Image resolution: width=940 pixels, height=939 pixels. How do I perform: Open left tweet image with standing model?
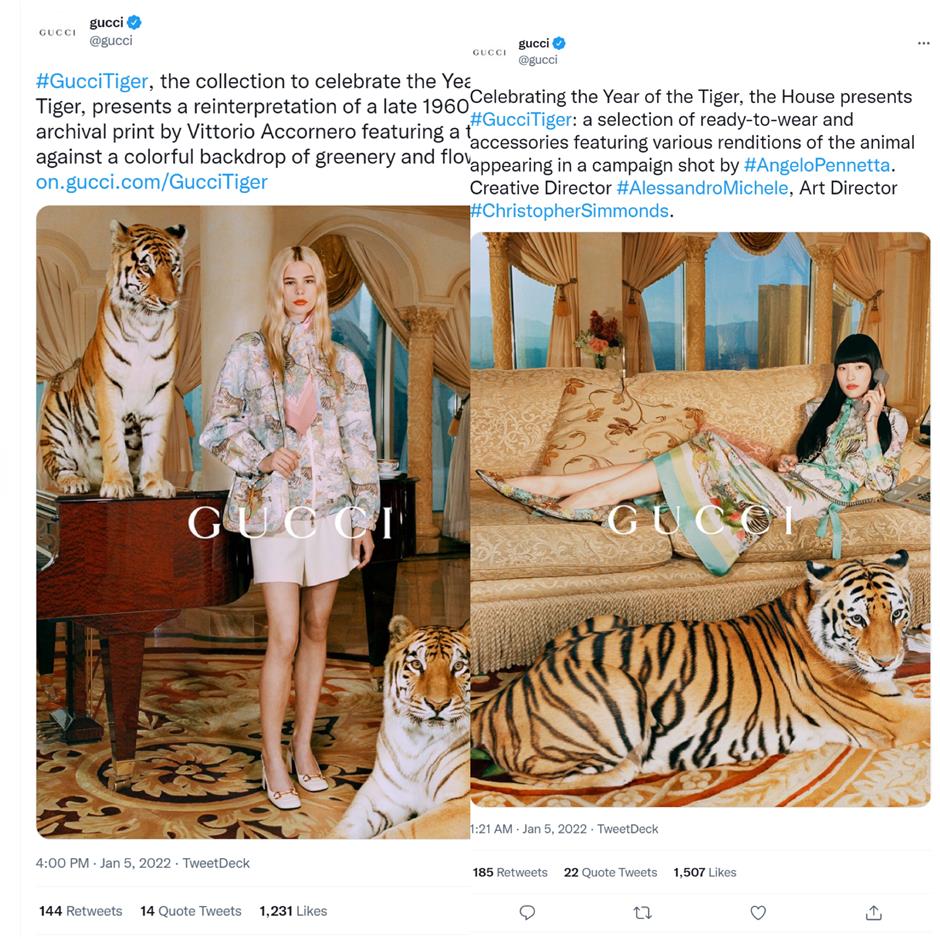pos(252,522)
